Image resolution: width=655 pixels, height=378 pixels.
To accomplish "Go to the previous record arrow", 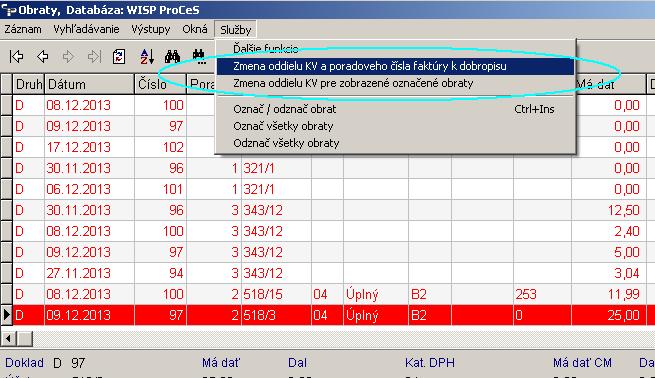I will 43,56.
